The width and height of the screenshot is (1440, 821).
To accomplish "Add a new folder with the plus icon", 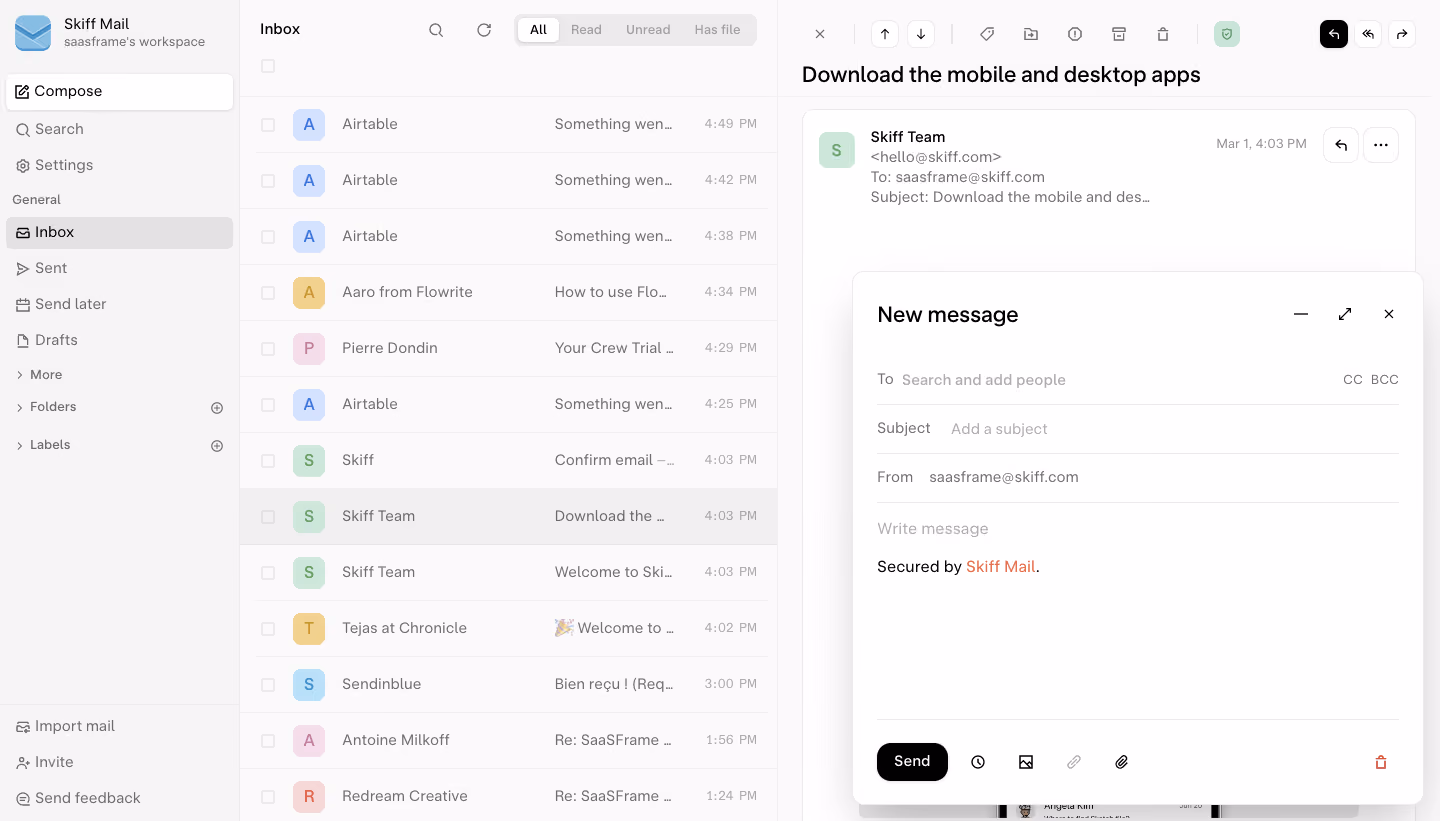I will (217, 408).
